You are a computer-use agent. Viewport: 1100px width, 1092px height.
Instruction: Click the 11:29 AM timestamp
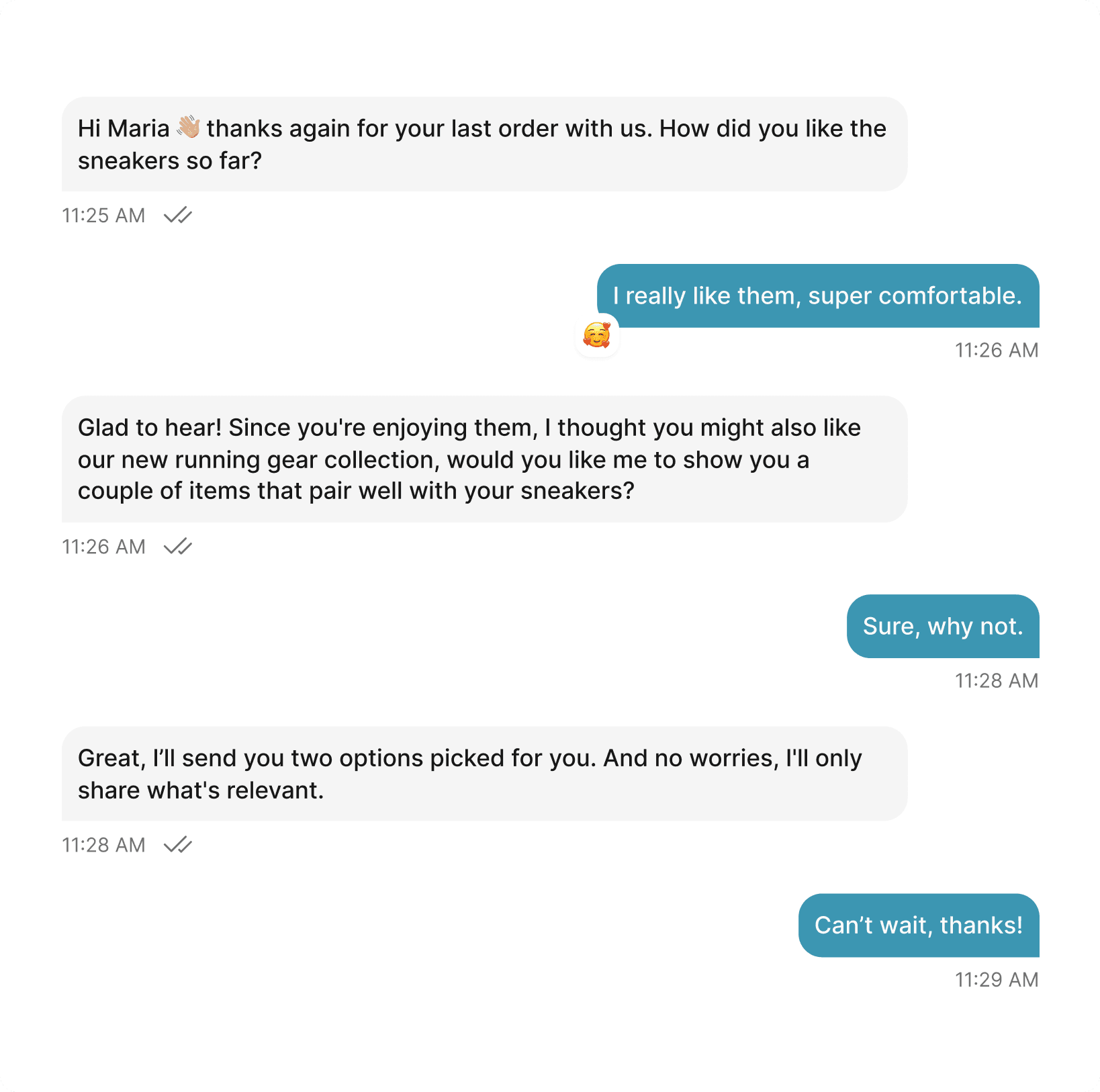997,980
